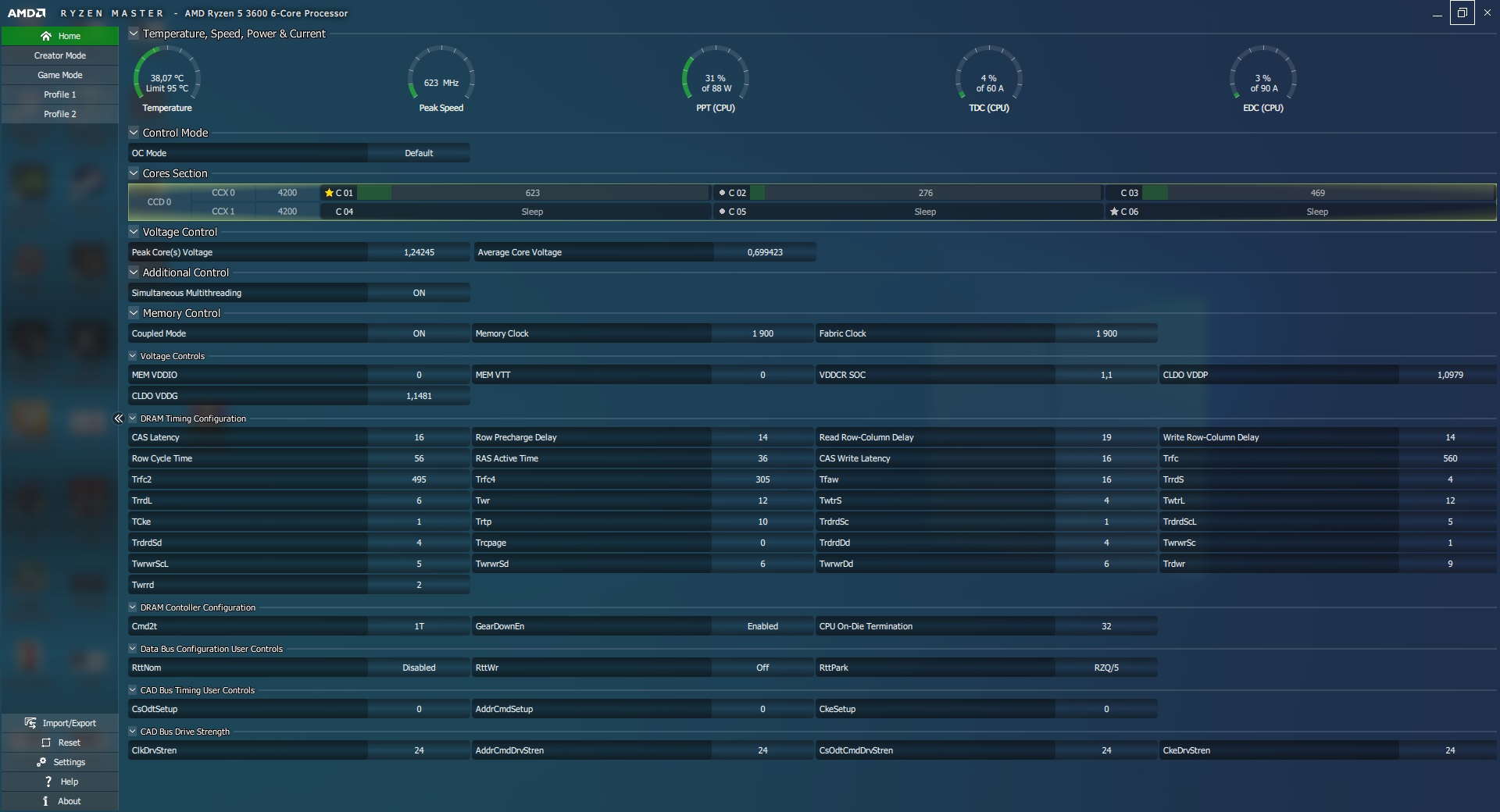Click the Fabric Clock value 1 900
The height and width of the screenshot is (812, 1500).
tap(1106, 333)
